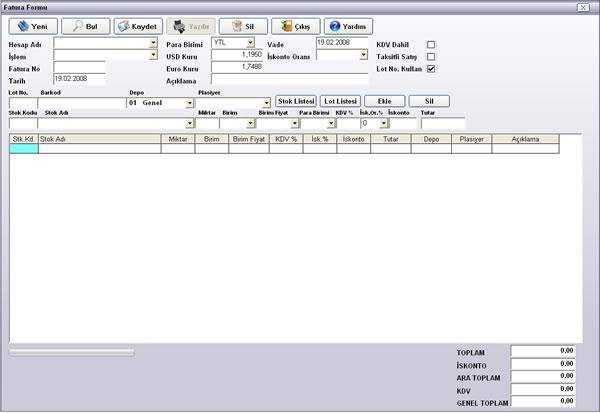Expand the line-item Para Birimi dropdown
The image size is (600, 413).
point(331,123)
